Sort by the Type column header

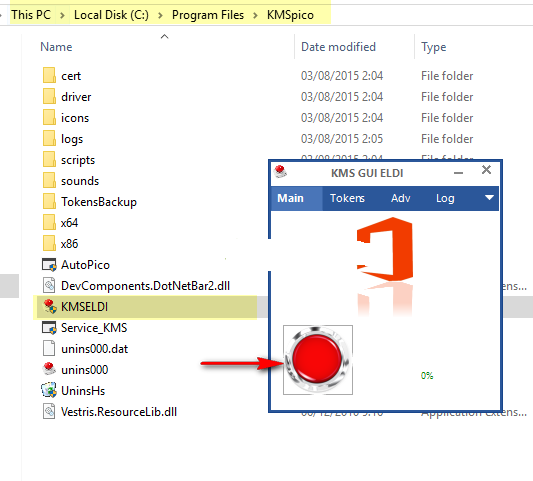(x=433, y=47)
